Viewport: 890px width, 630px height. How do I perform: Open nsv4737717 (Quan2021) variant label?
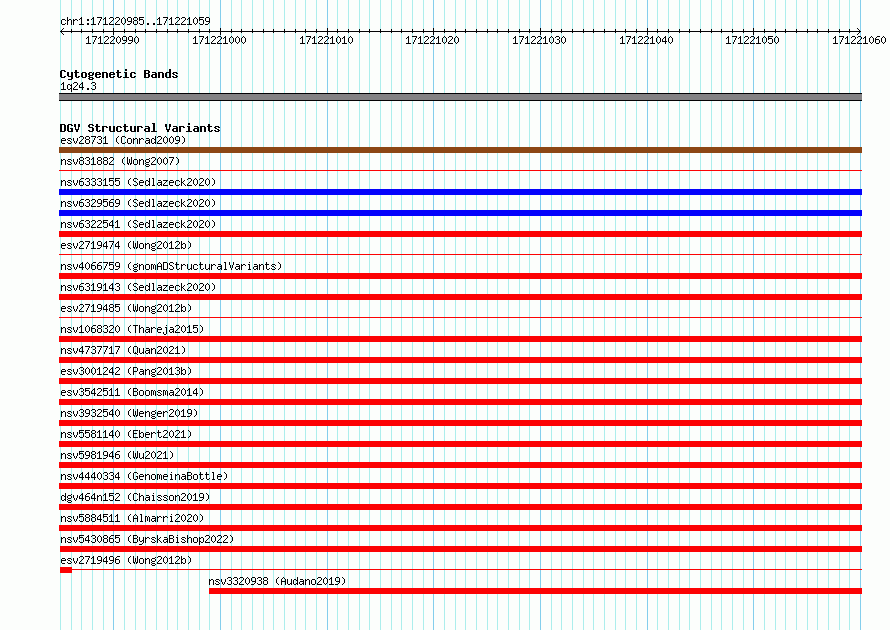click(123, 350)
